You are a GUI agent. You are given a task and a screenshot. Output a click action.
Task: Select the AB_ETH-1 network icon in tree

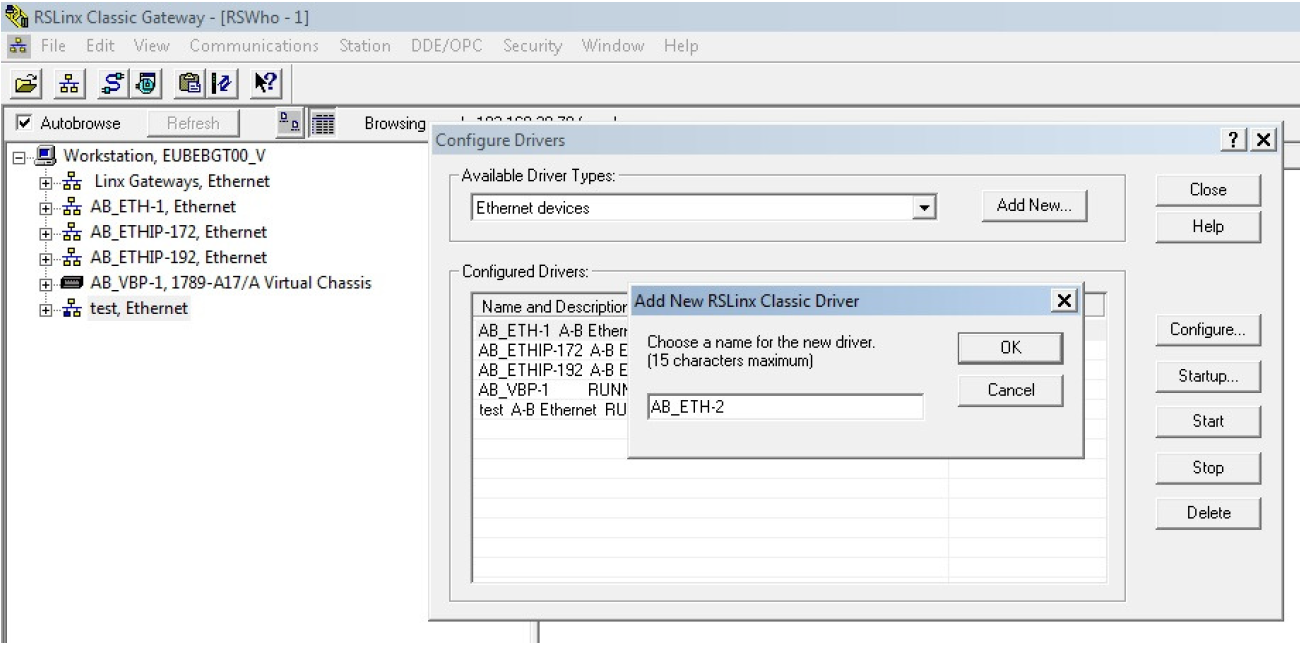[73, 207]
